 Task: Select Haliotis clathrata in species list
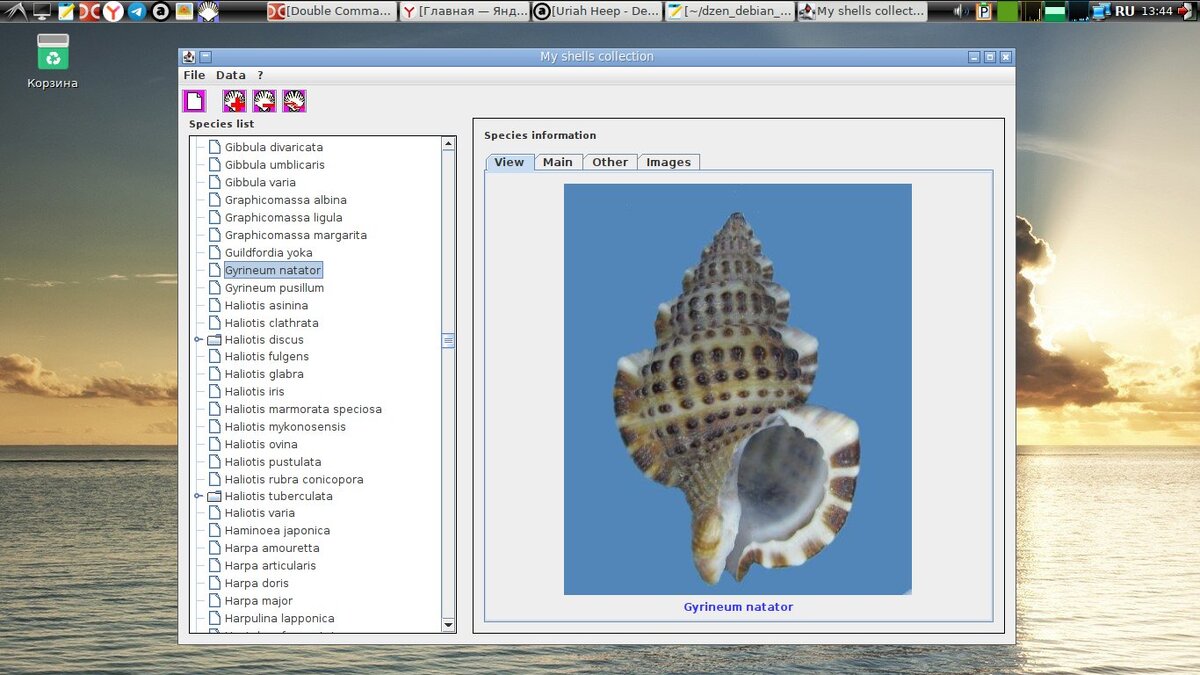tap(272, 323)
